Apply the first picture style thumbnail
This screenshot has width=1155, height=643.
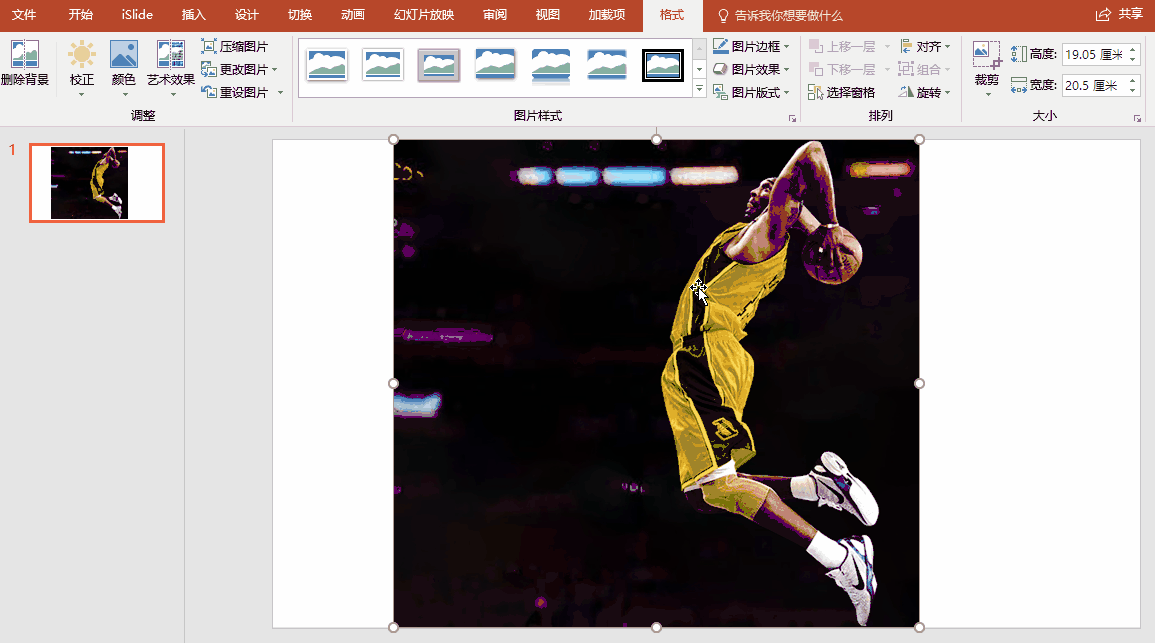click(x=327, y=65)
